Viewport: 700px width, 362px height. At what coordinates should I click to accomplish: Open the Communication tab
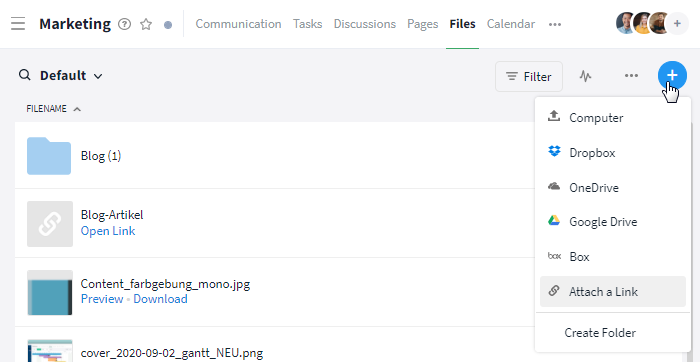coord(238,24)
